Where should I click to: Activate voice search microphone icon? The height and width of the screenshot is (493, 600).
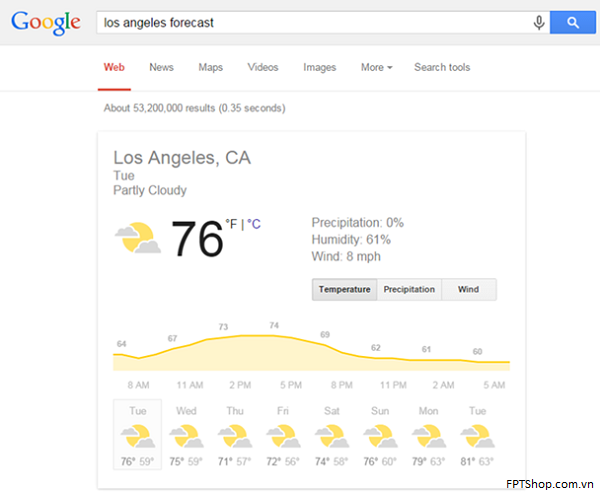539,23
